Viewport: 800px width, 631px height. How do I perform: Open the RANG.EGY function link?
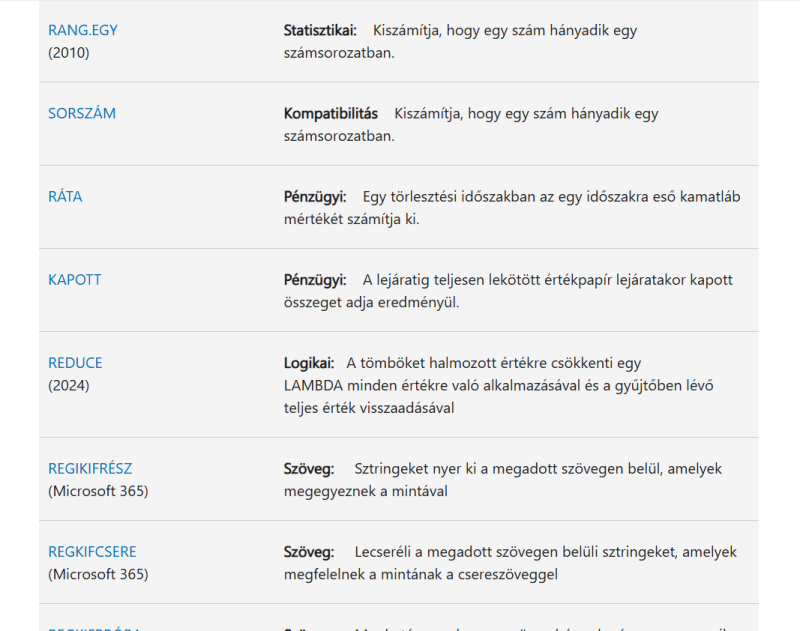pyautogui.click(x=83, y=30)
